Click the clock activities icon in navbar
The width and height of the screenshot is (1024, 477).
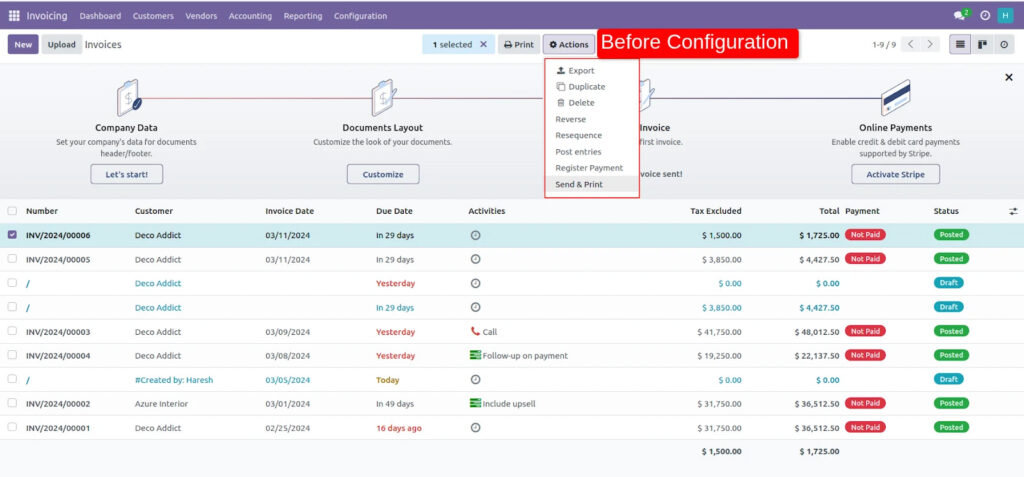(985, 16)
